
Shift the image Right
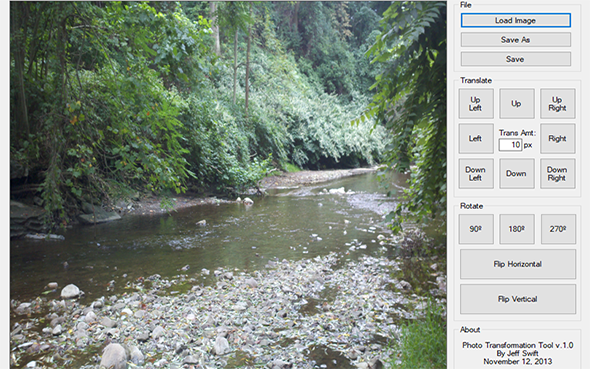[558, 138]
